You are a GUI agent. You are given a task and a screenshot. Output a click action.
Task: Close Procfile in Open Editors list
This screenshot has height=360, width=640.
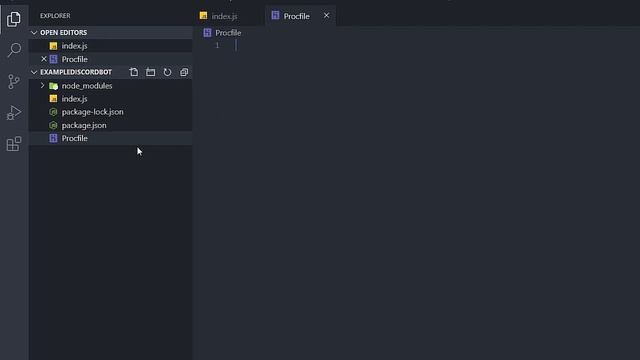pyautogui.click(x=44, y=59)
